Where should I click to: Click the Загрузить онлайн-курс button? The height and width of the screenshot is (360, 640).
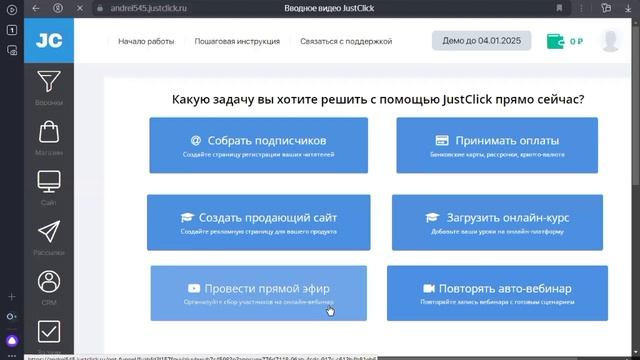[497, 222]
